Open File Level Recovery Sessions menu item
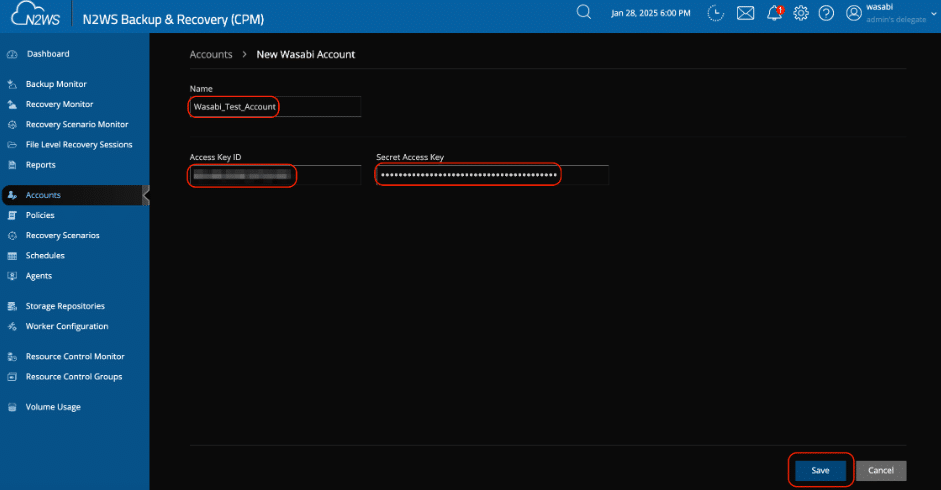Image resolution: width=941 pixels, height=490 pixels. (79, 145)
